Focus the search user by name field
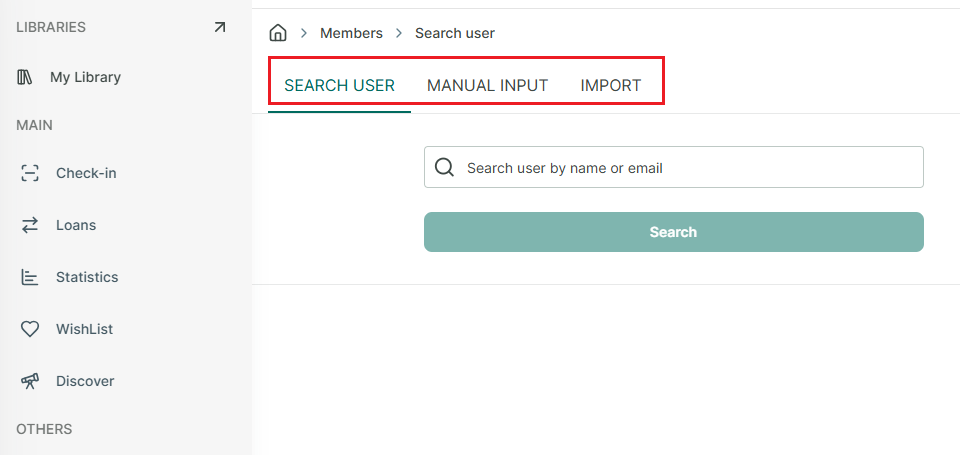The width and height of the screenshot is (960, 455). (x=673, y=167)
